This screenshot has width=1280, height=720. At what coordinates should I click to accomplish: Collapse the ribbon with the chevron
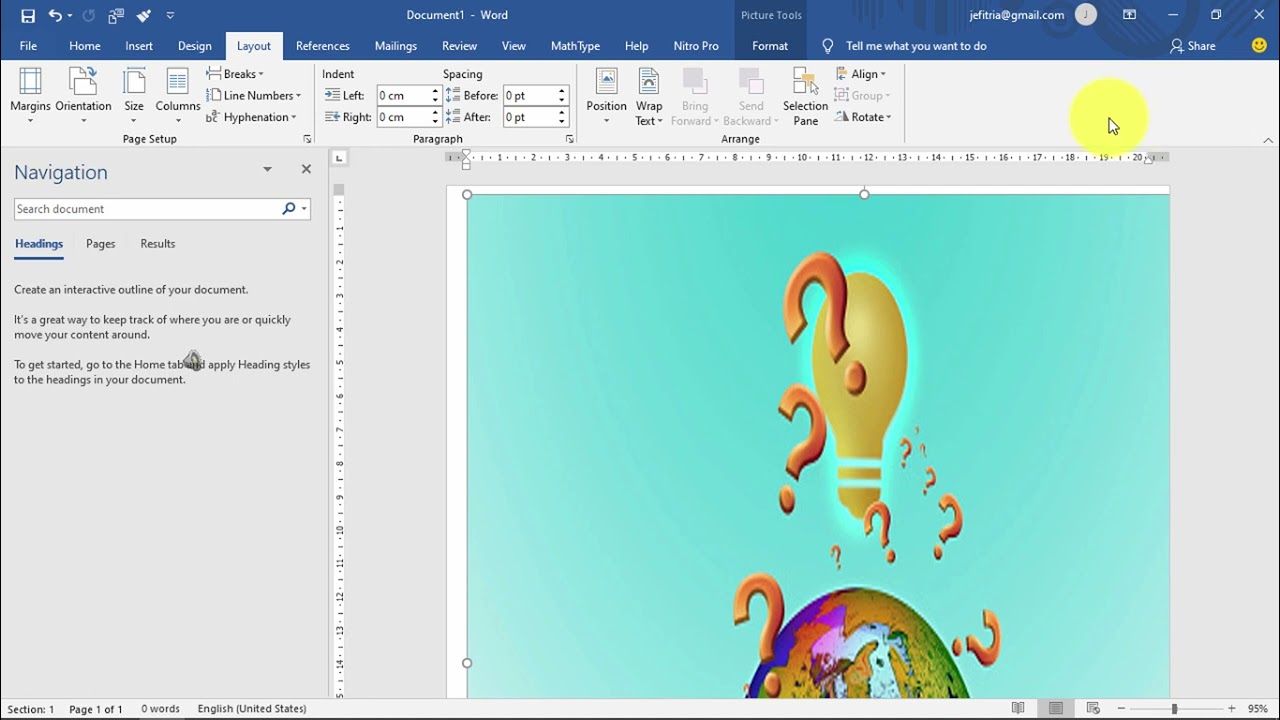click(x=1268, y=140)
